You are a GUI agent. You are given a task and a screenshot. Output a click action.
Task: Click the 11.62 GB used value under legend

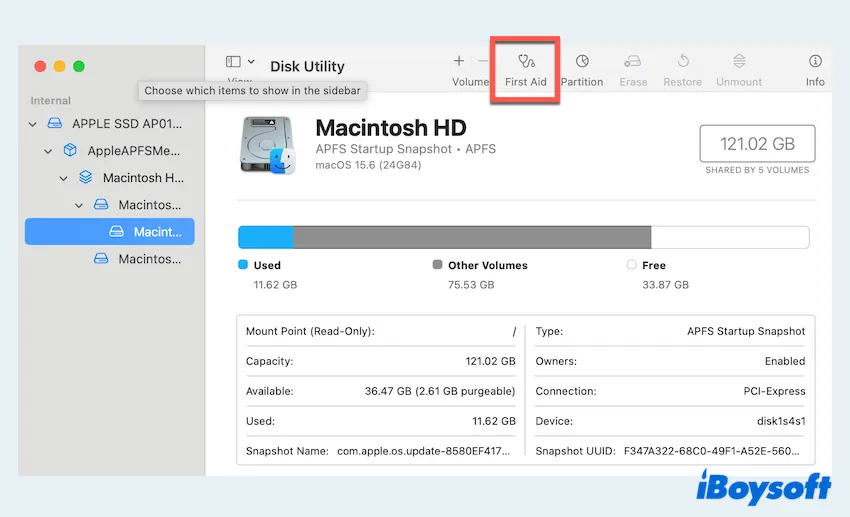click(275, 285)
